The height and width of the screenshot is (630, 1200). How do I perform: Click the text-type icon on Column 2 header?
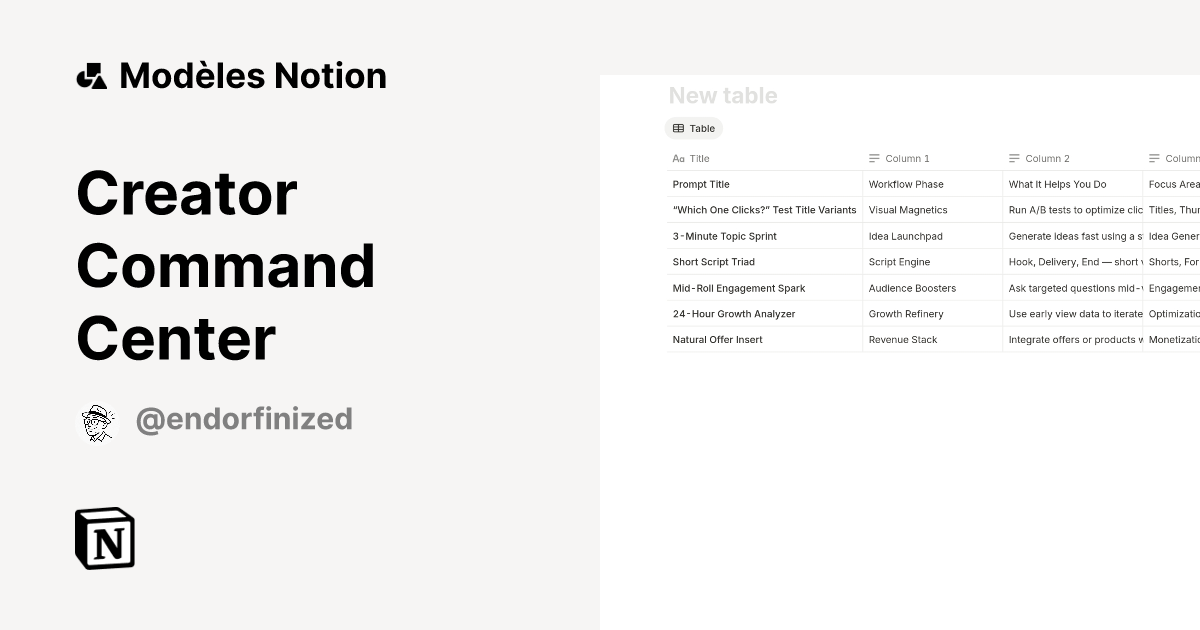1014,158
